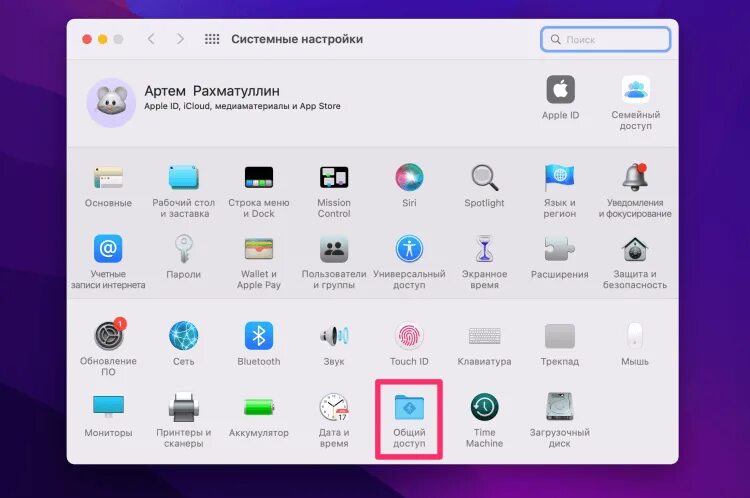The width and height of the screenshot is (750, 498).
Task: Go back with the left chevron
Action: (151, 39)
